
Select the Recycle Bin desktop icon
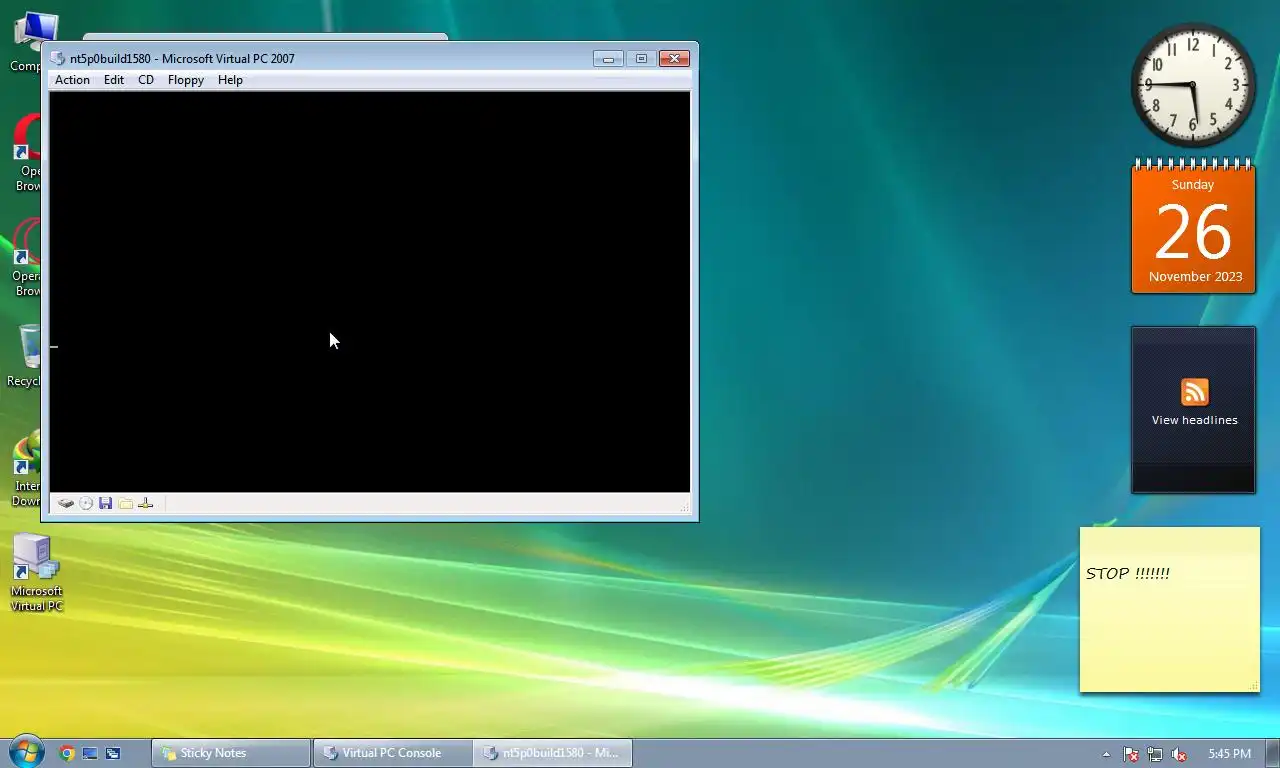tap(24, 355)
